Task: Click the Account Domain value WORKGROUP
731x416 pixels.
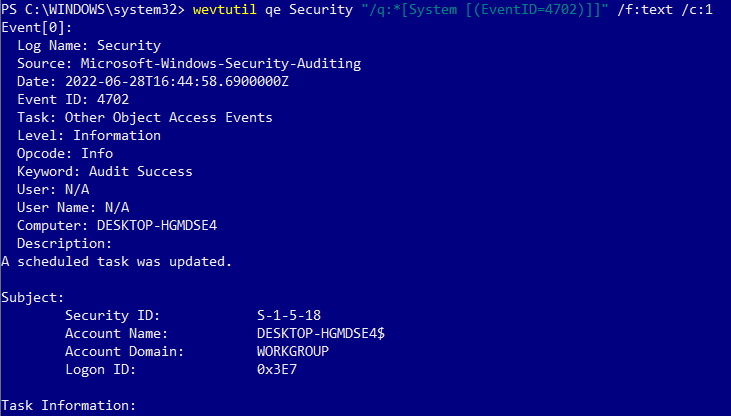Action: (x=293, y=352)
